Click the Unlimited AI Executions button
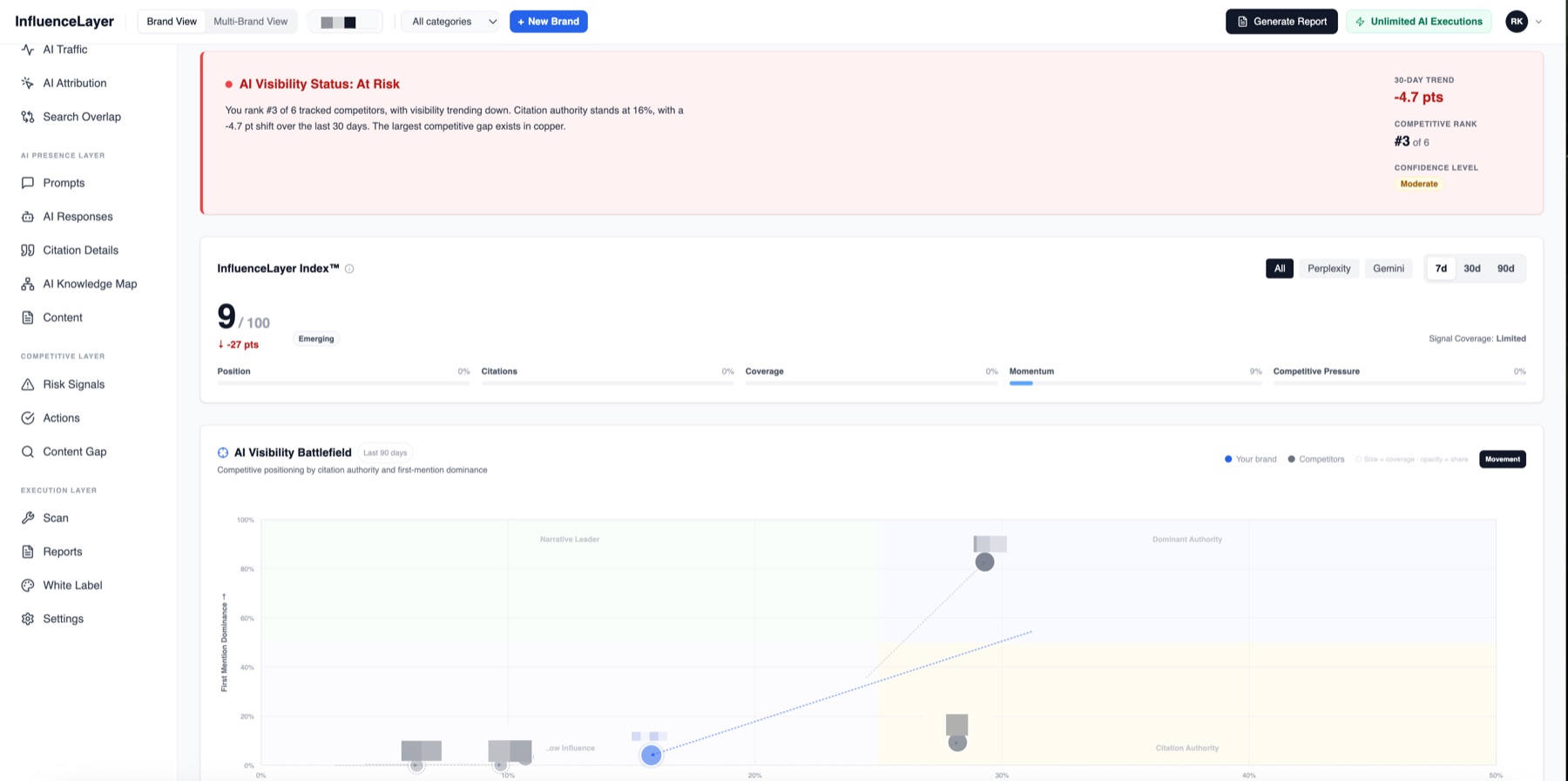Viewport: 1568px width, 781px height. click(1418, 22)
